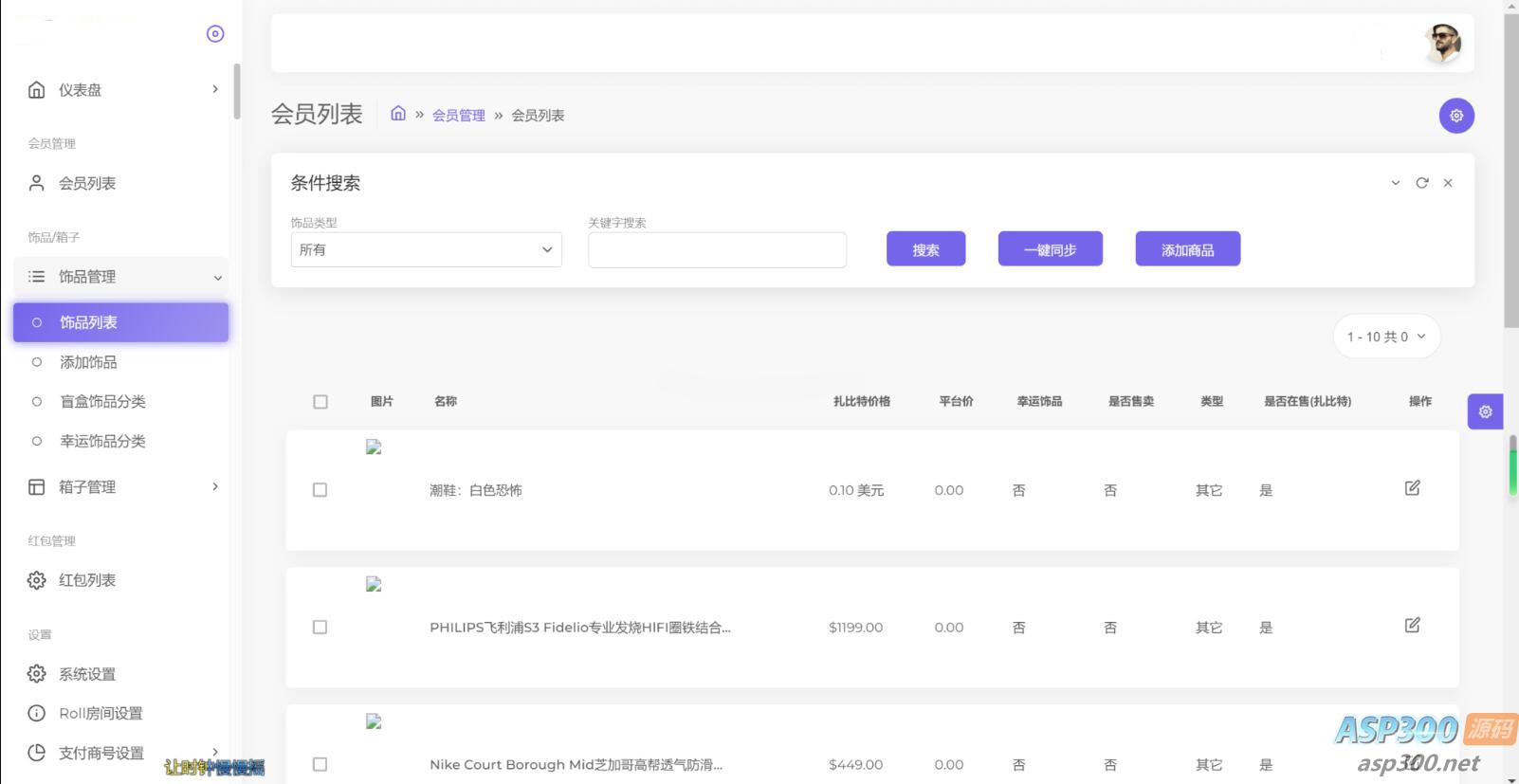Image resolution: width=1519 pixels, height=784 pixels.
Task: Click the home icon in breadcrumb
Action: click(398, 114)
